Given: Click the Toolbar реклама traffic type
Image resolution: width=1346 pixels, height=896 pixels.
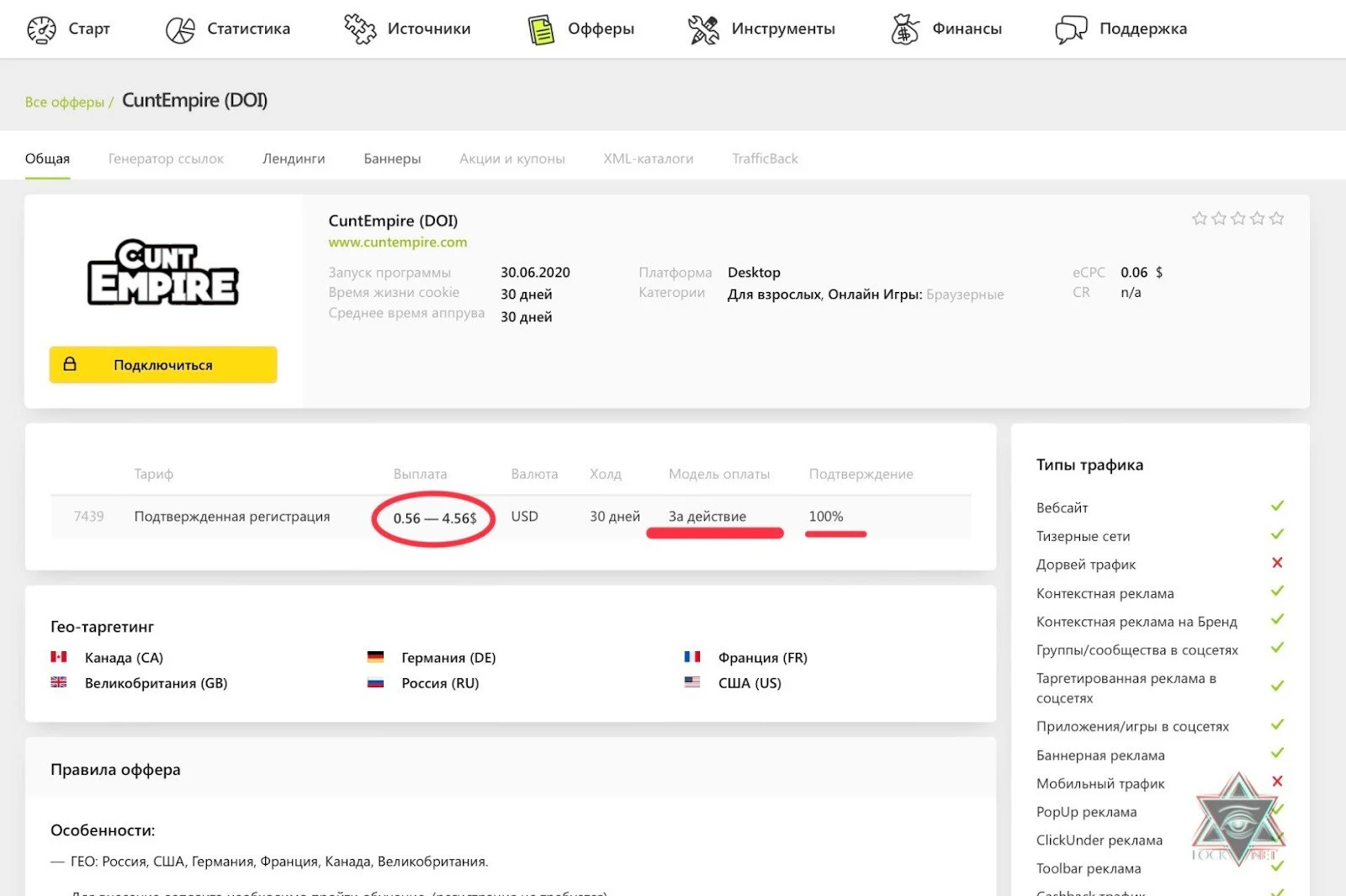Looking at the screenshot, I should [x=1089, y=869].
